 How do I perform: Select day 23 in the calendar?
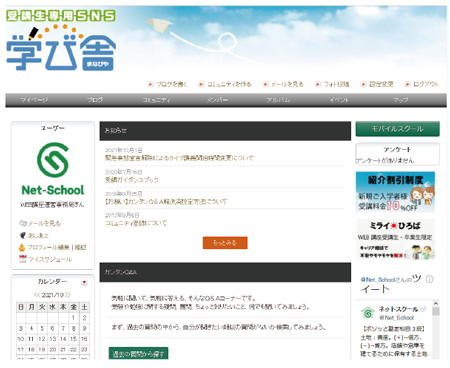tap(84, 349)
